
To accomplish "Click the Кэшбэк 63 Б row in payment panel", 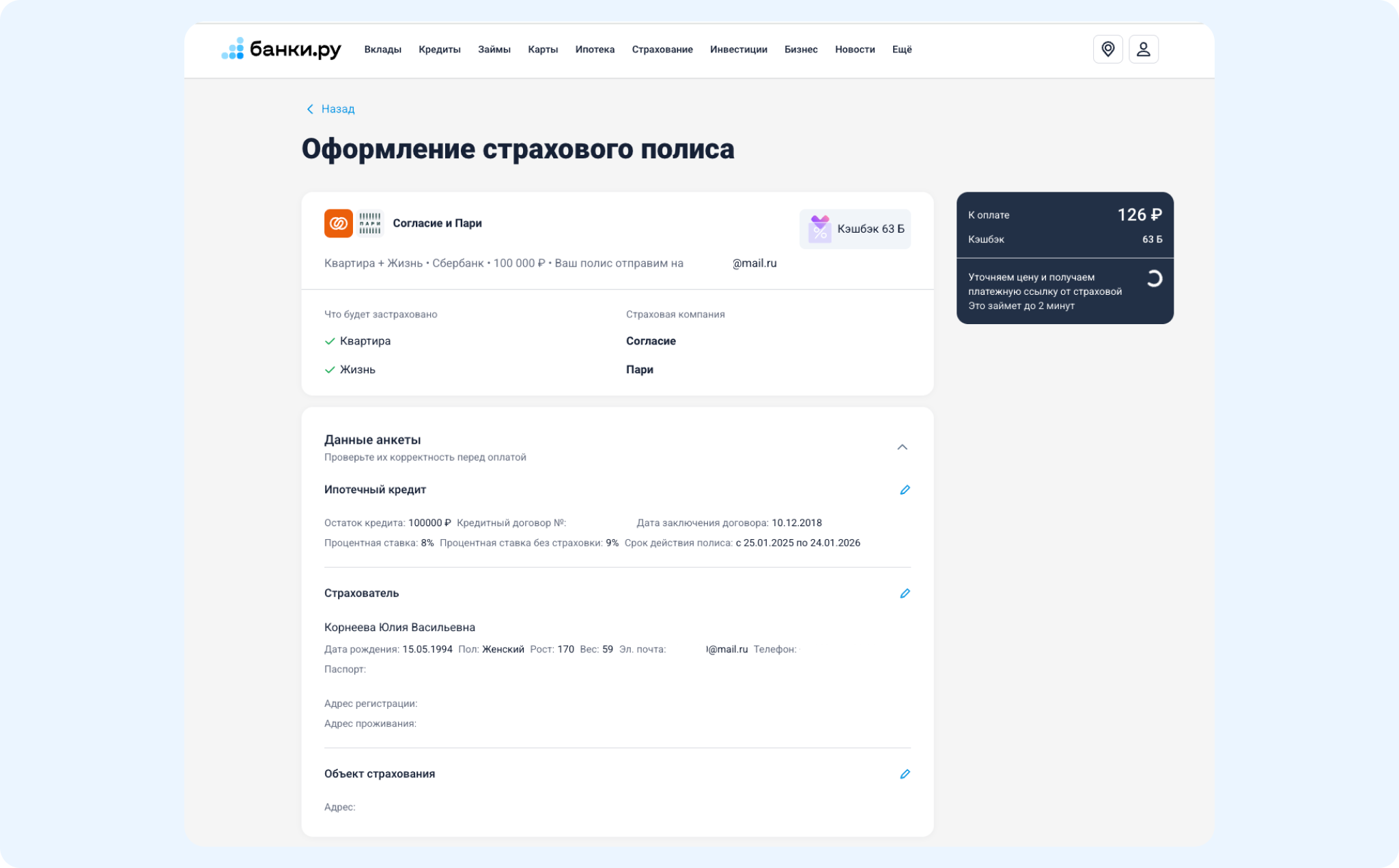I will (x=1065, y=240).
